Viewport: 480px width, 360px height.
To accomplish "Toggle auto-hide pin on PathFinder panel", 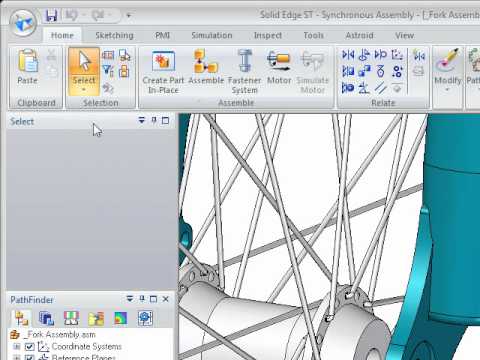I will coord(142,299).
